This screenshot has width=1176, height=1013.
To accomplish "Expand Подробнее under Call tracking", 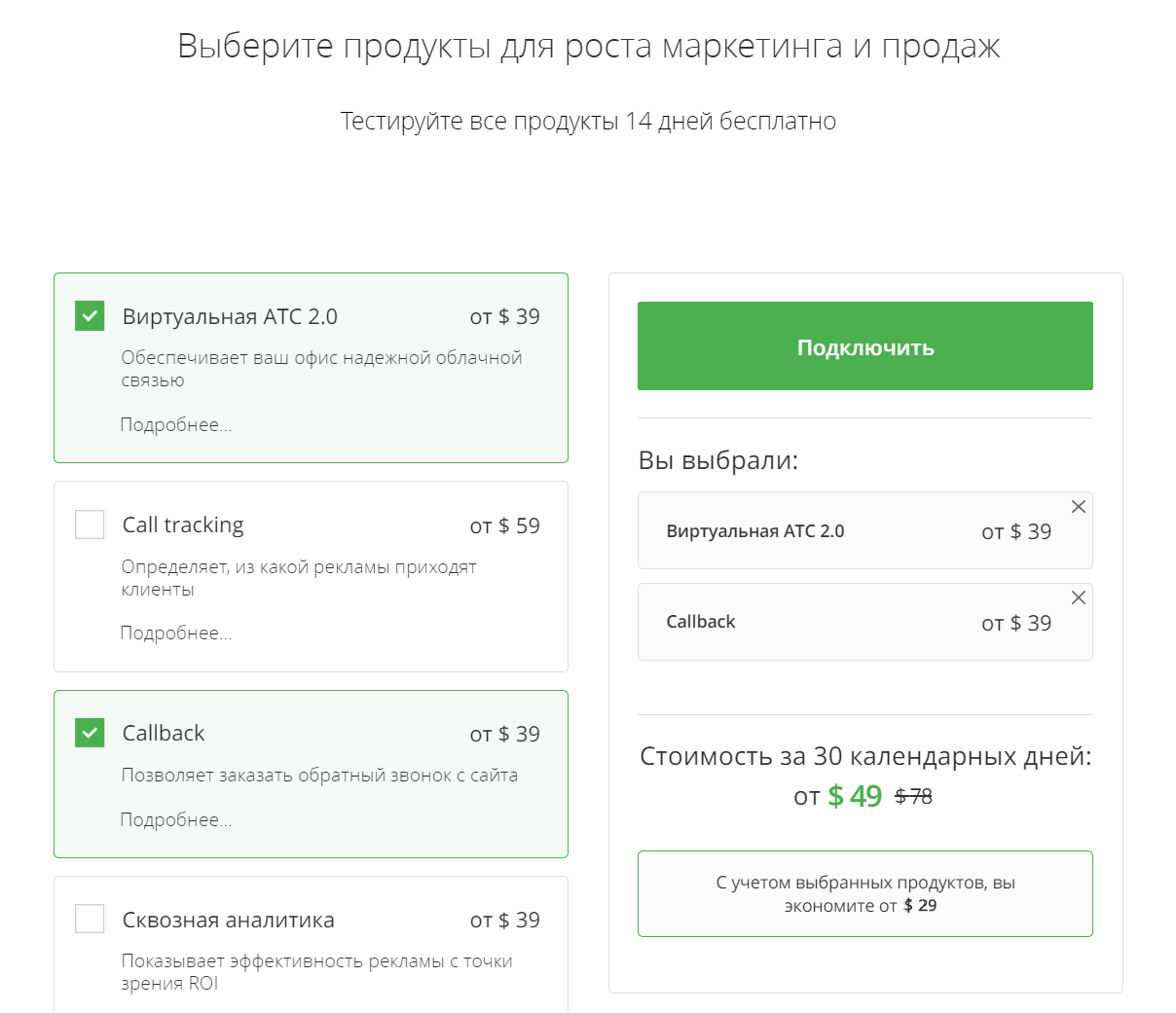I will 175,633.
